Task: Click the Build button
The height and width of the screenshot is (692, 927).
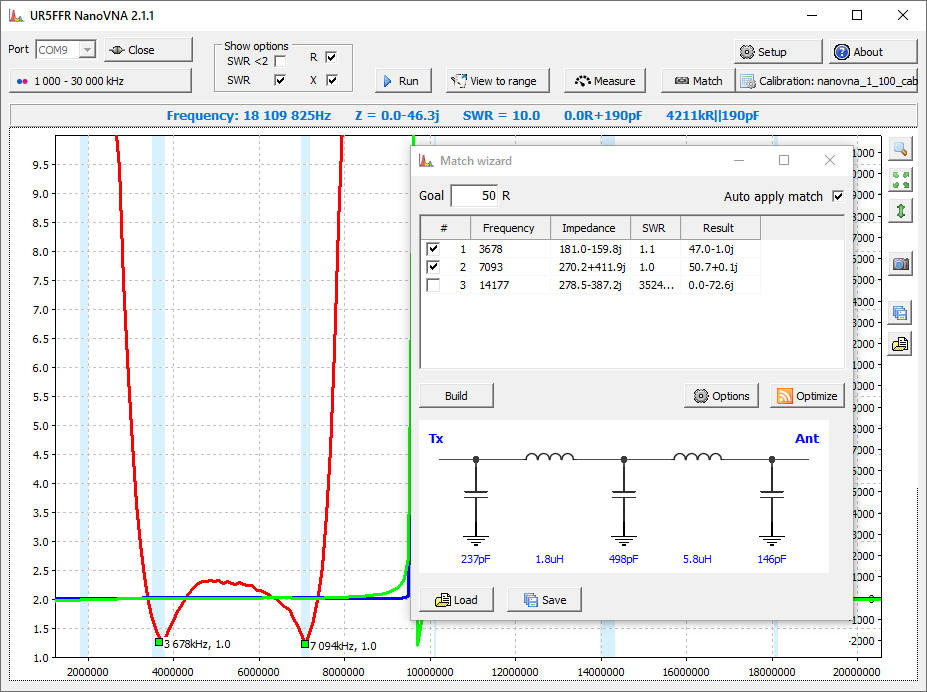Action: click(x=456, y=396)
